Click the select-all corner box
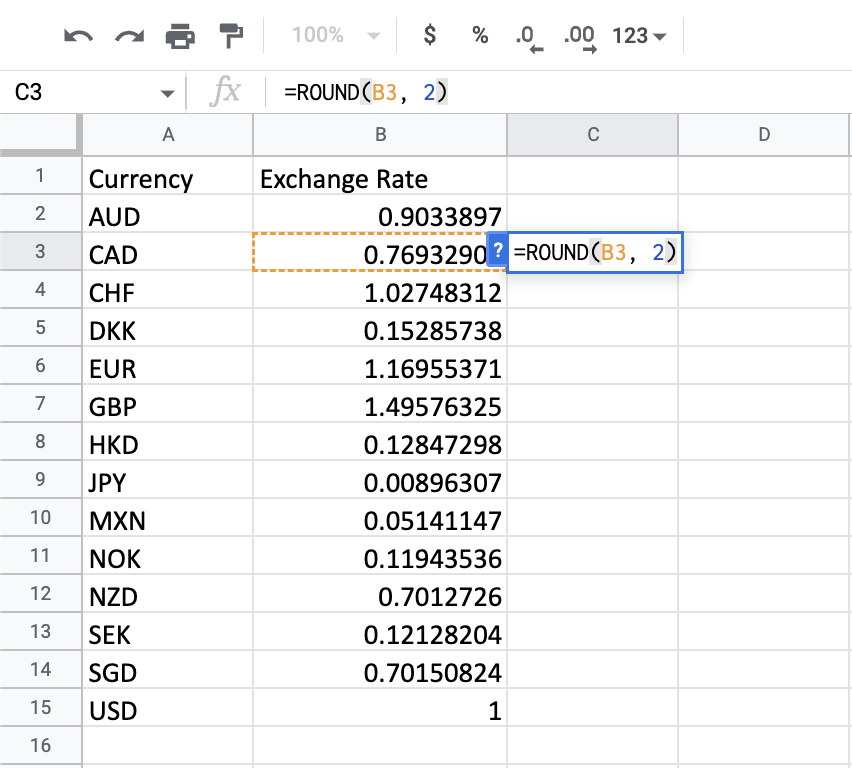The image size is (852, 768). pos(40,134)
